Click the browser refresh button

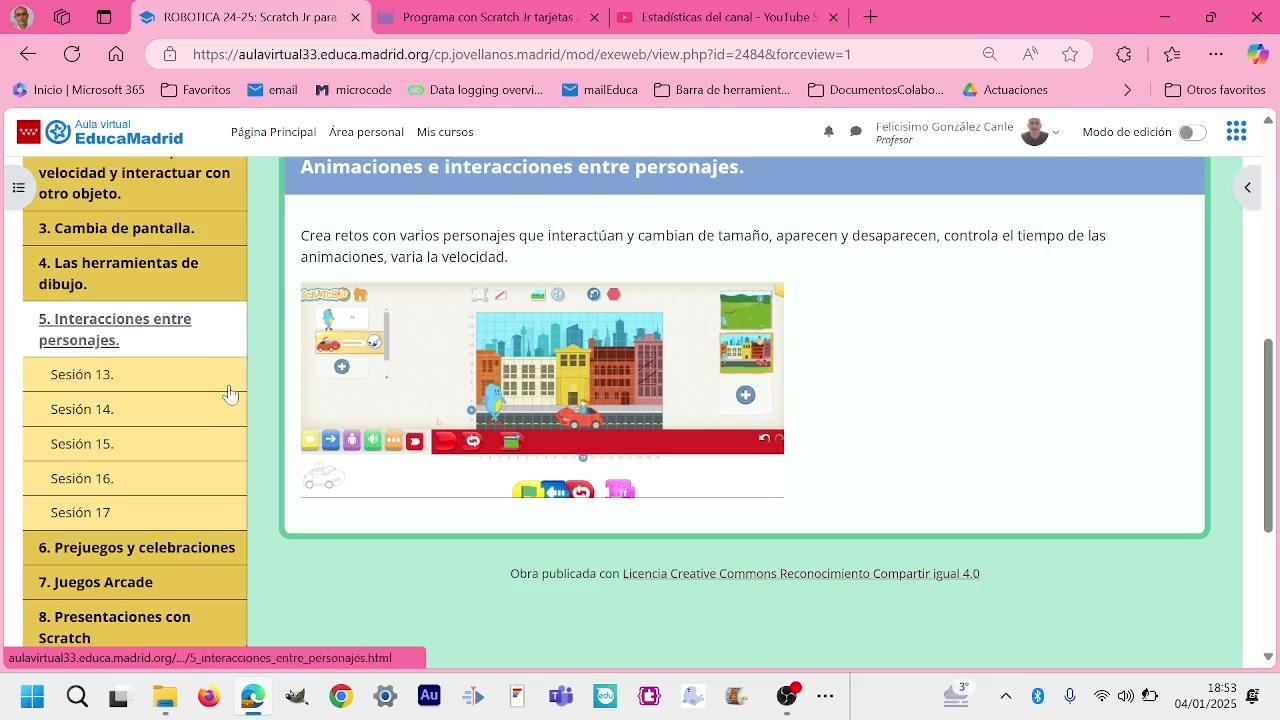[72, 55]
